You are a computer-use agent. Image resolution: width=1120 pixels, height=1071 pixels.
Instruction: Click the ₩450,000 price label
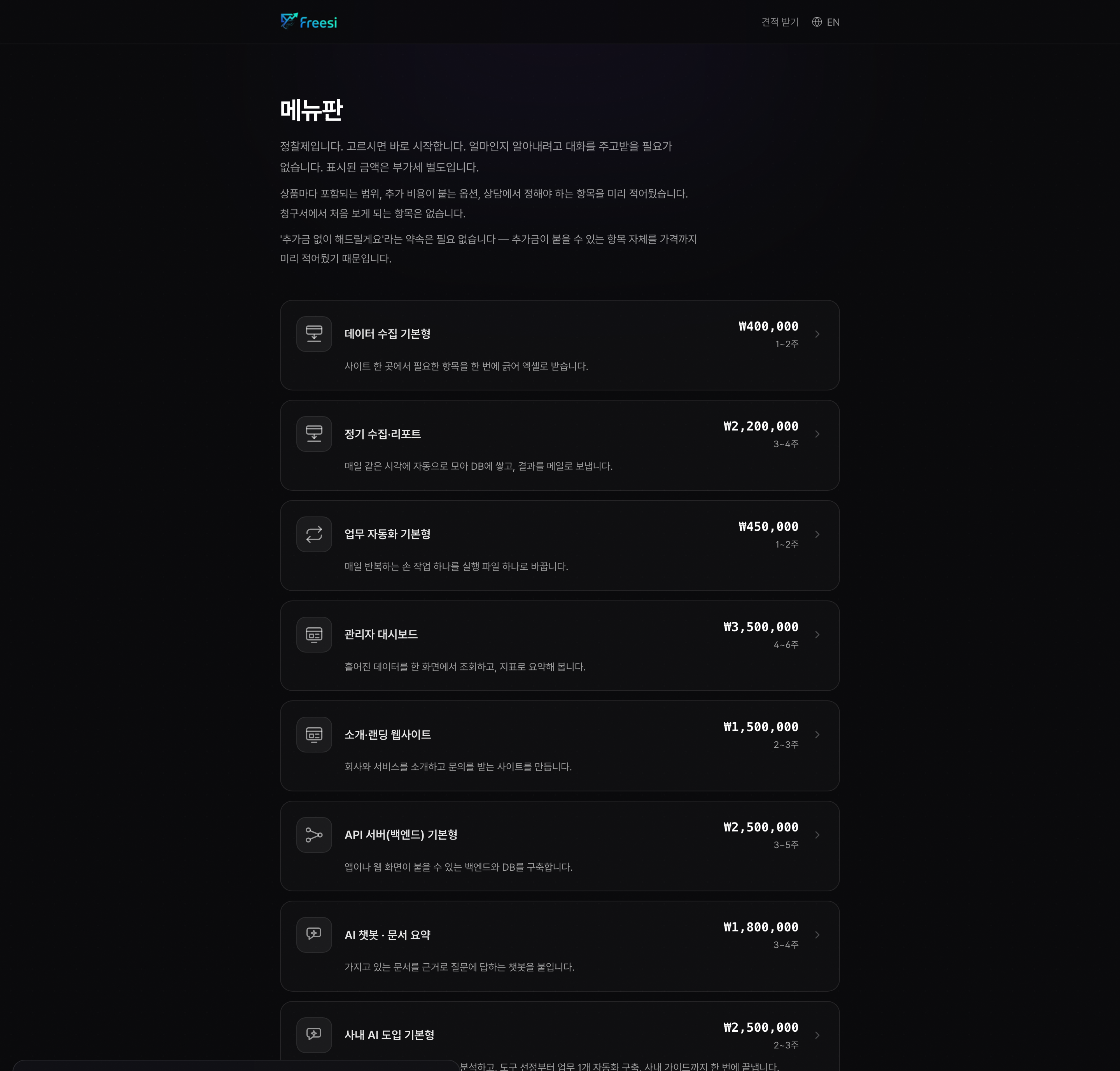tap(768, 527)
